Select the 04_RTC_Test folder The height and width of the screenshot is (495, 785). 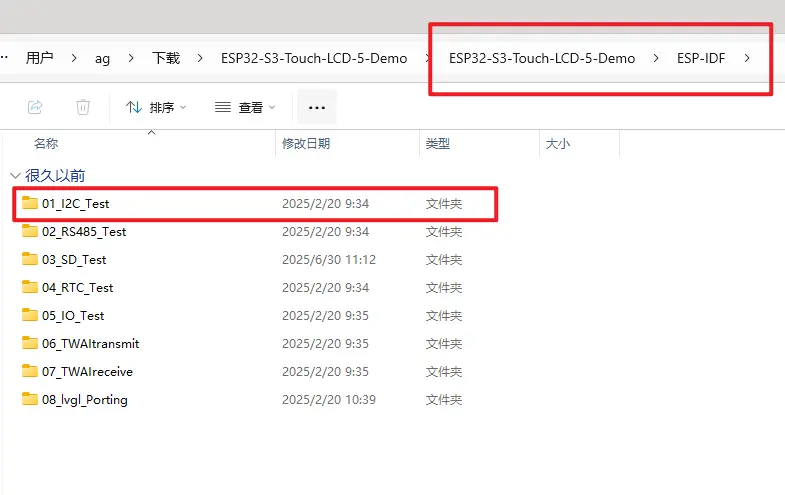click(77, 287)
